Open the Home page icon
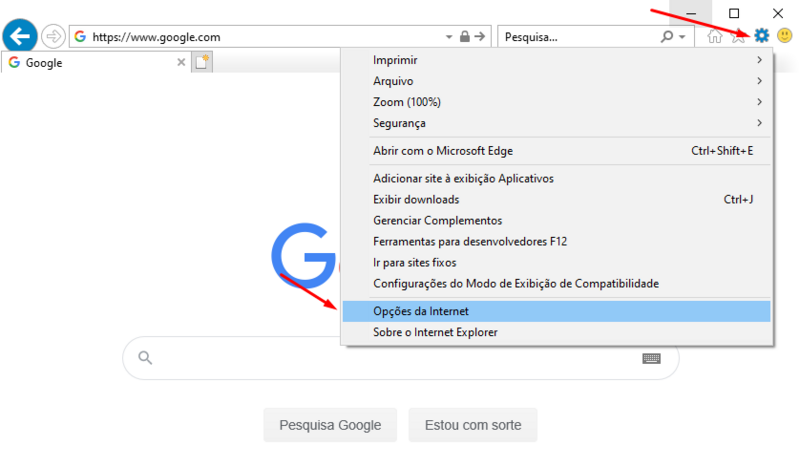The width and height of the screenshot is (800, 467). tap(715, 36)
